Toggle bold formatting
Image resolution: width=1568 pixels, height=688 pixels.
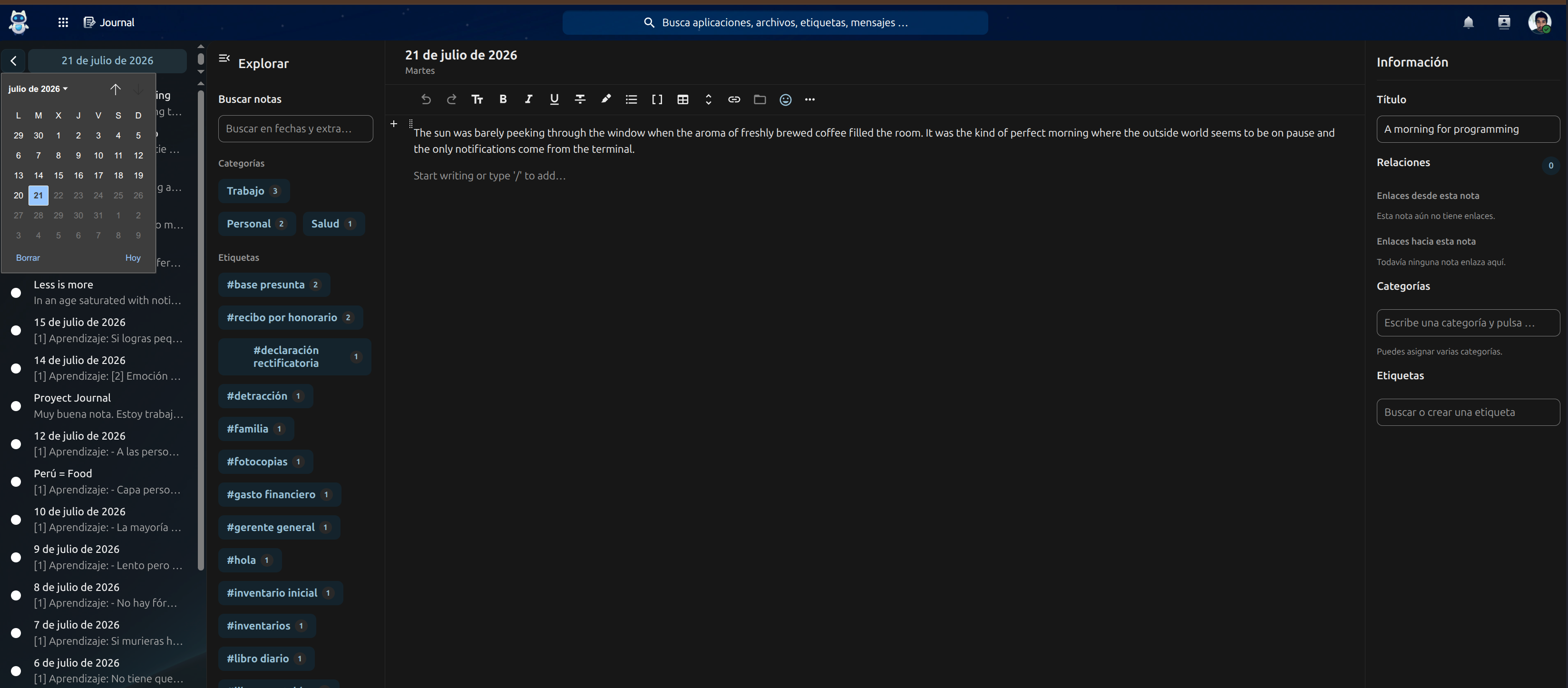pos(503,99)
